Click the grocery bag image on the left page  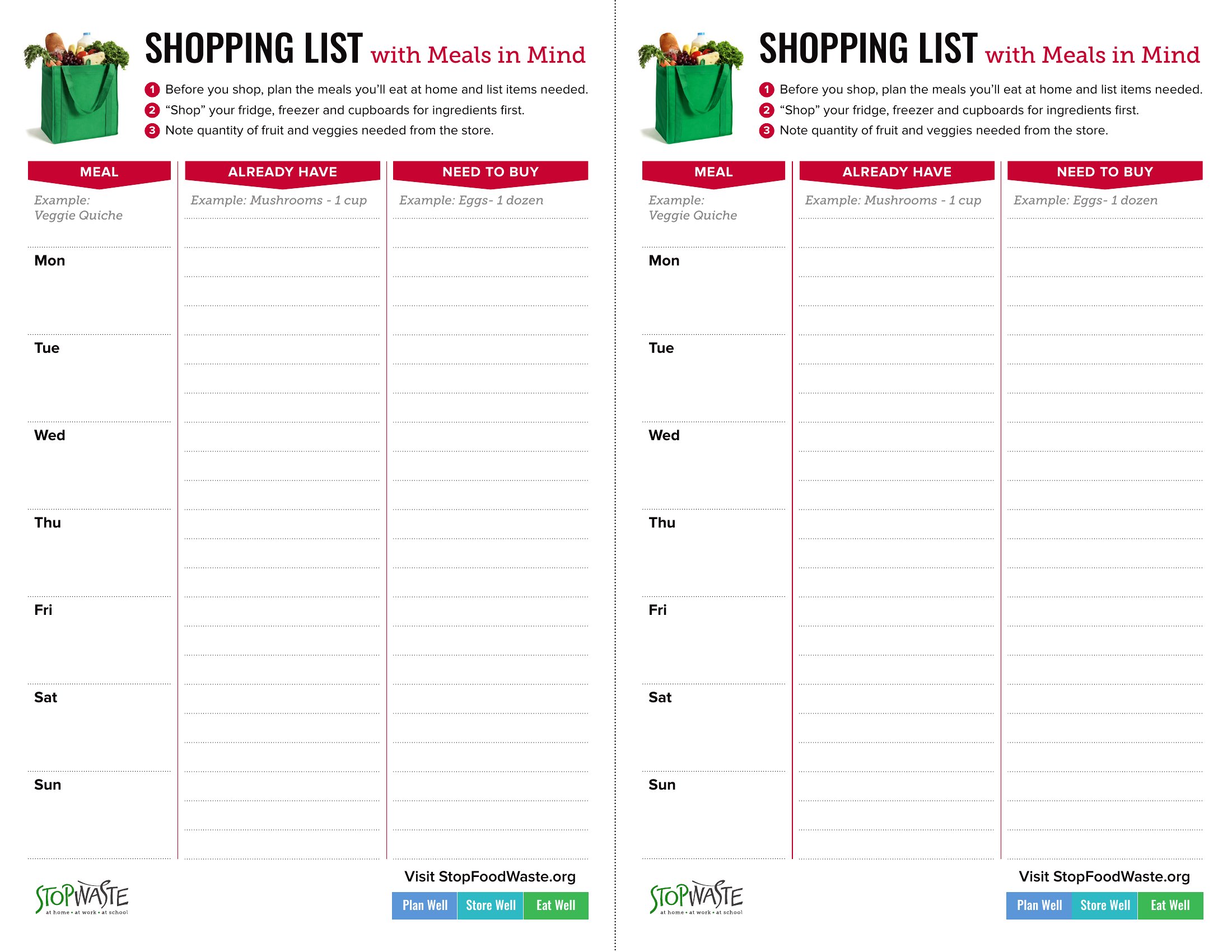click(77, 89)
